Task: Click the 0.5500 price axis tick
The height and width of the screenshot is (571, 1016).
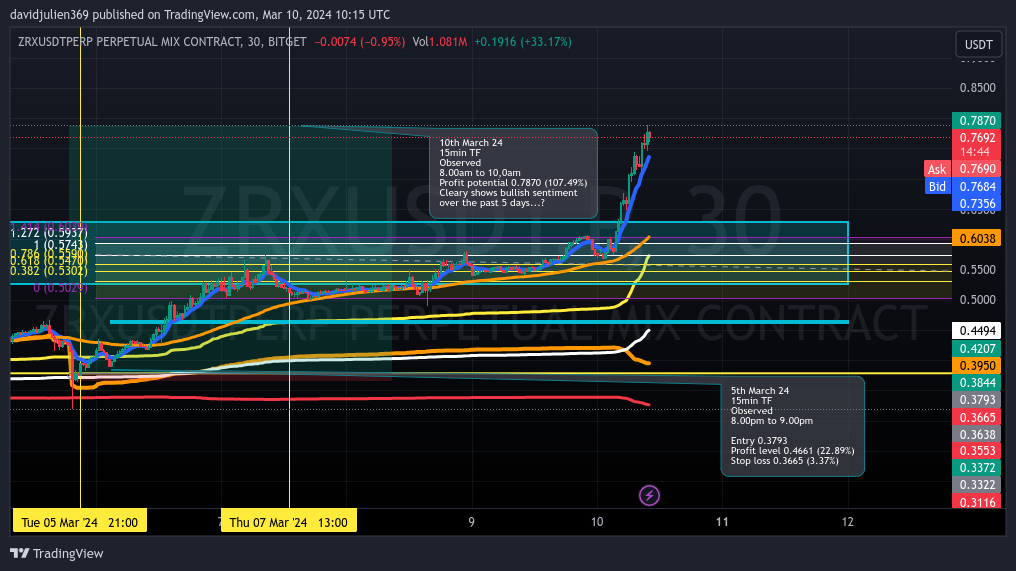Action: (x=977, y=270)
